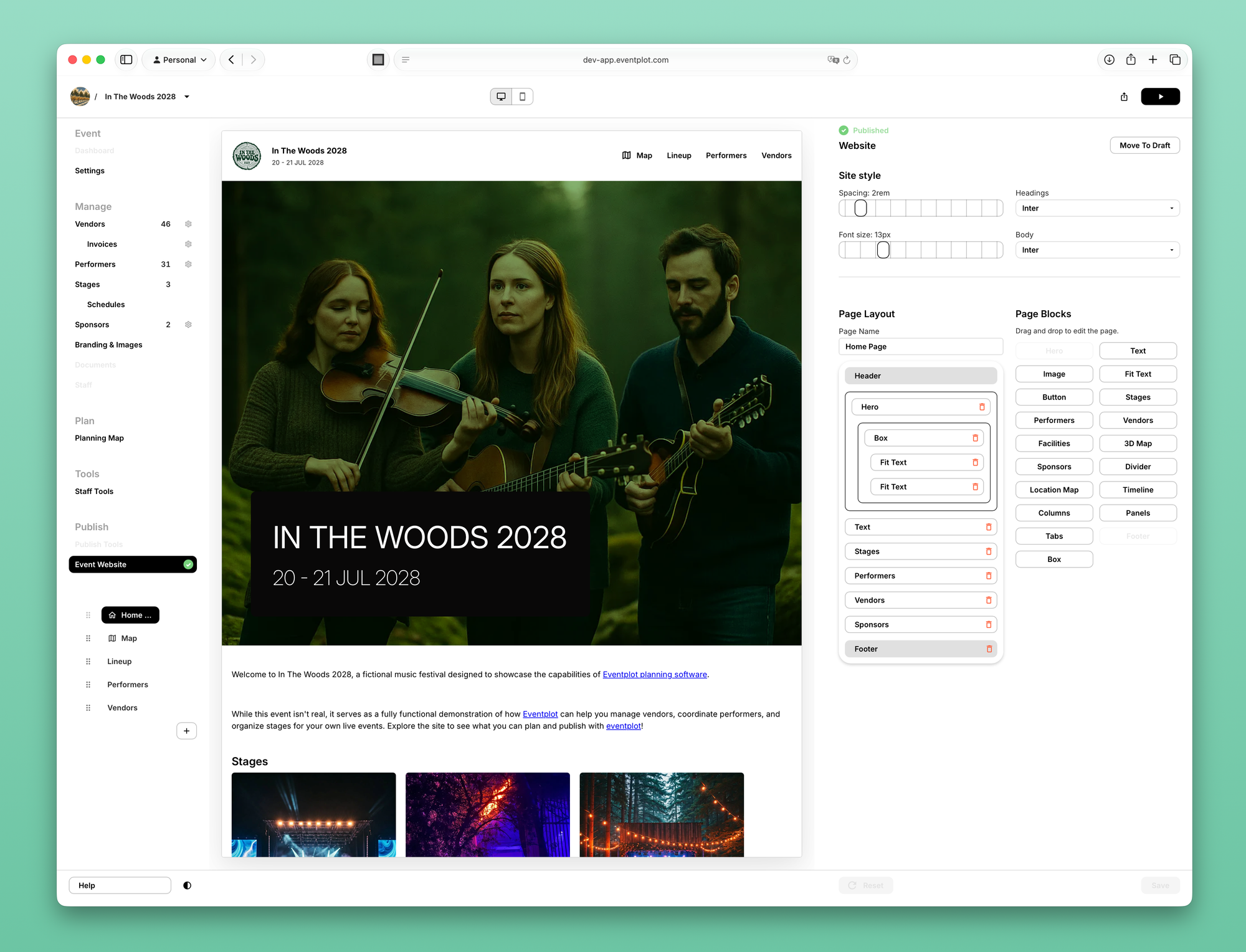The image size is (1246, 952).
Task: Click Lineup in the preview navigation
Action: (678, 156)
